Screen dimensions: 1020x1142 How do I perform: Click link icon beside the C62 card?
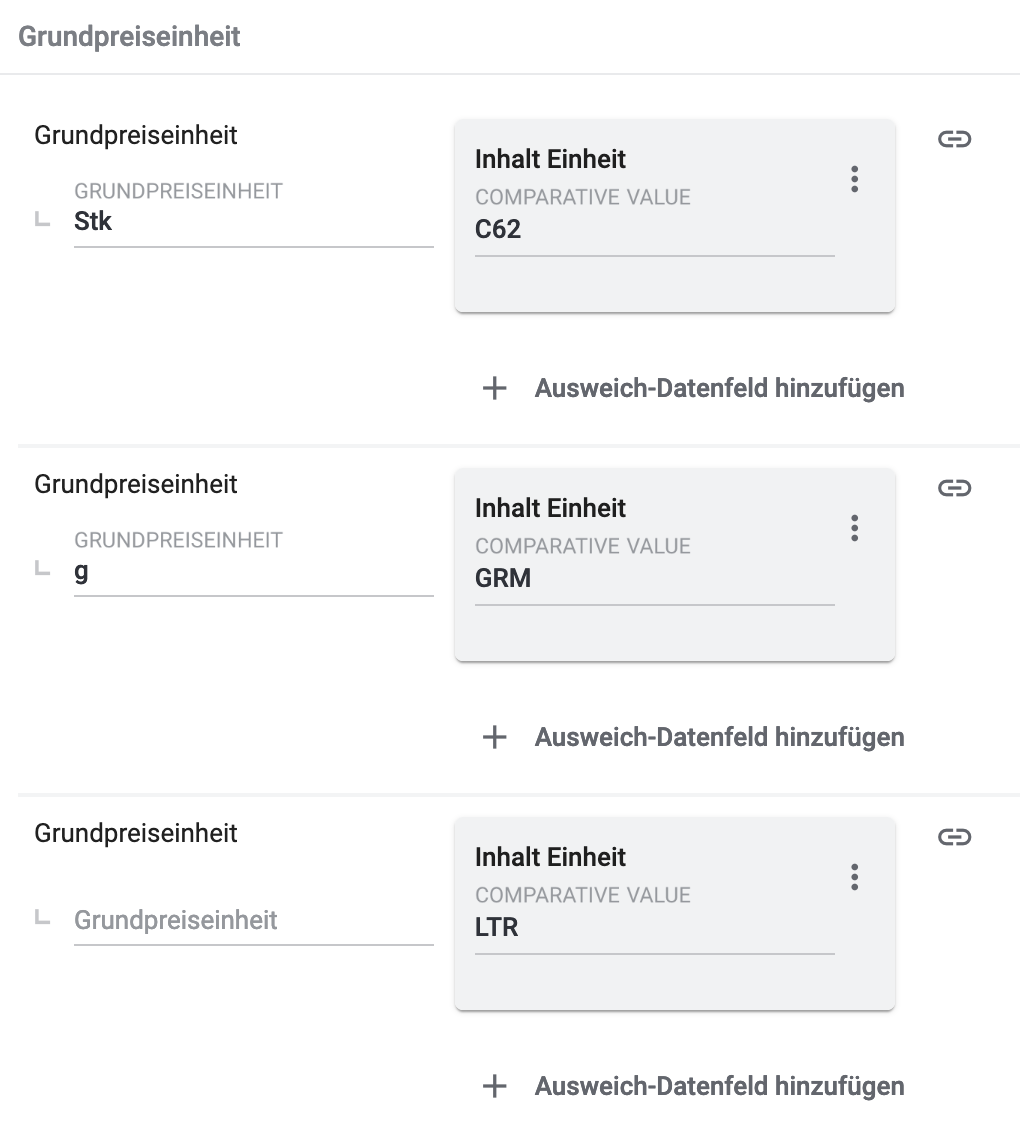[x=954, y=139]
